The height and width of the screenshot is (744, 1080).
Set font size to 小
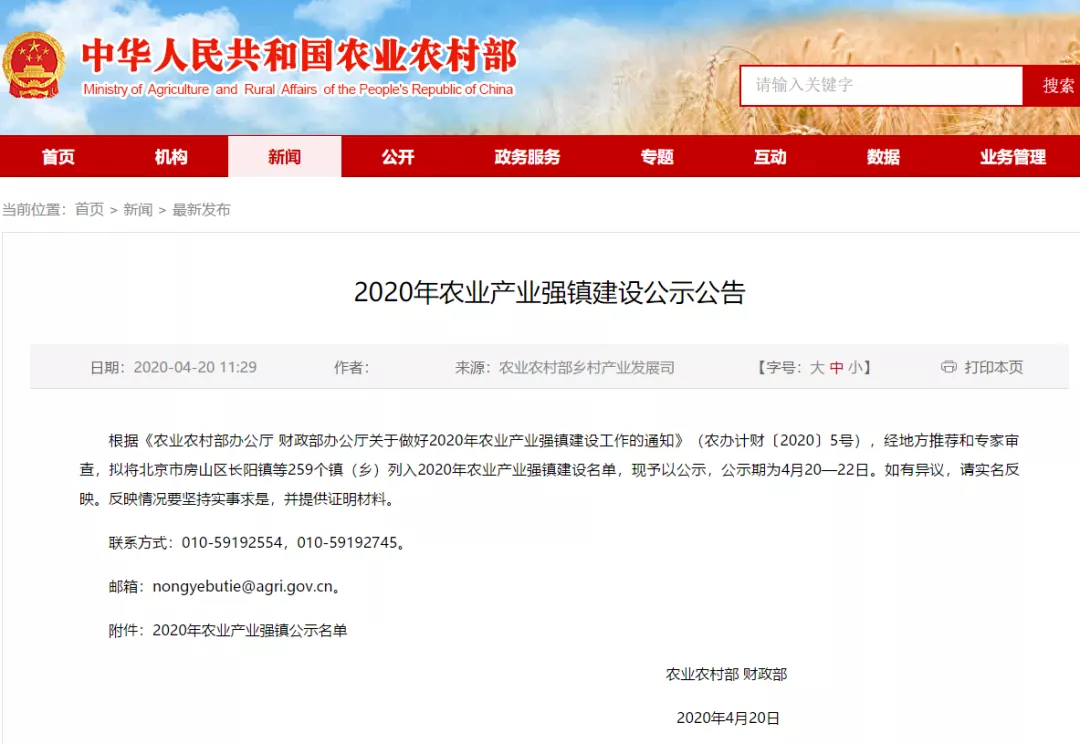tap(855, 367)
